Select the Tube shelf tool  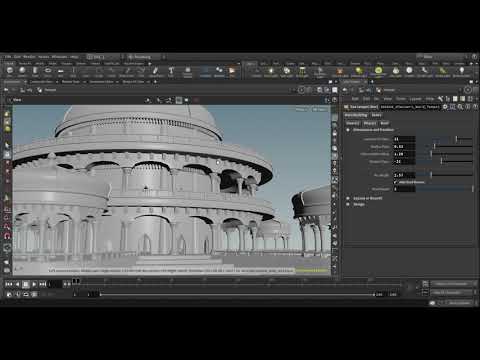pyautogui.click(x=35, y=71)
